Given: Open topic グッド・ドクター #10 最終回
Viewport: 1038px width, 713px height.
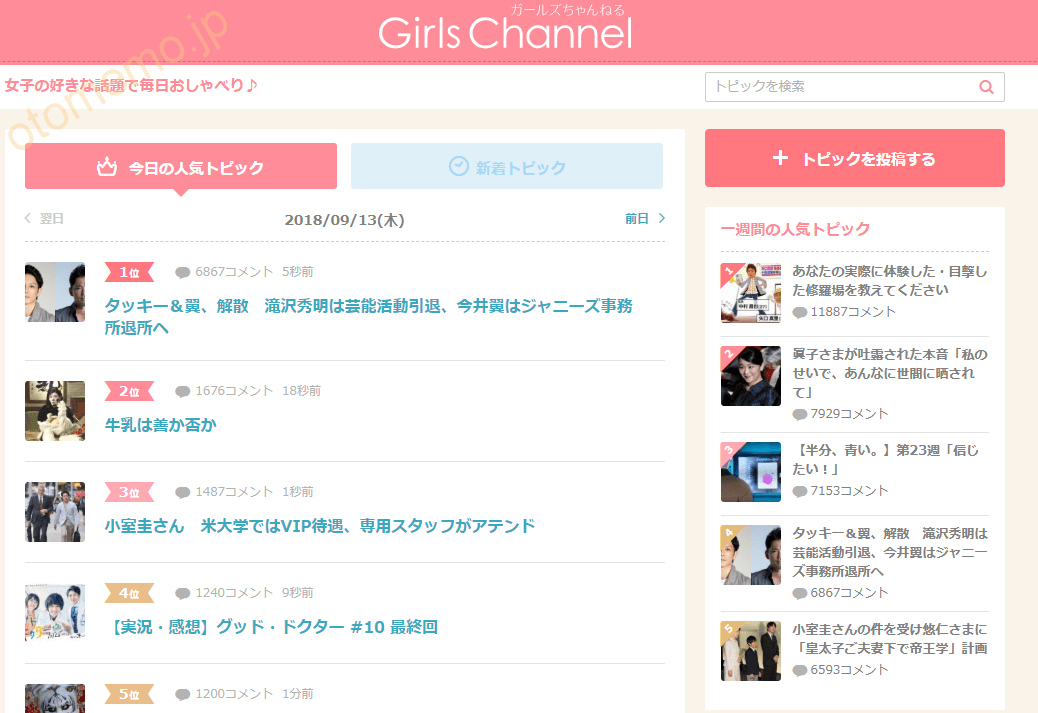Looking at the screenshot, I should pos(271,627).
